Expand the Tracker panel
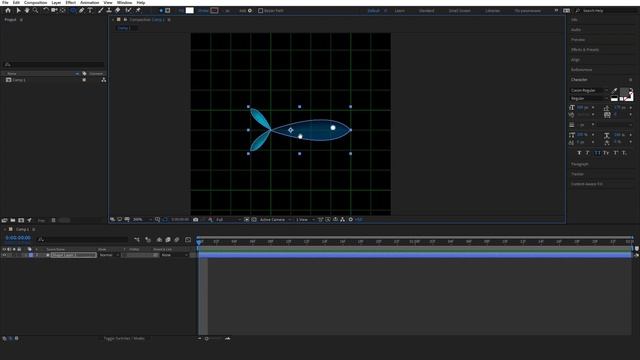 coord(577,174)
